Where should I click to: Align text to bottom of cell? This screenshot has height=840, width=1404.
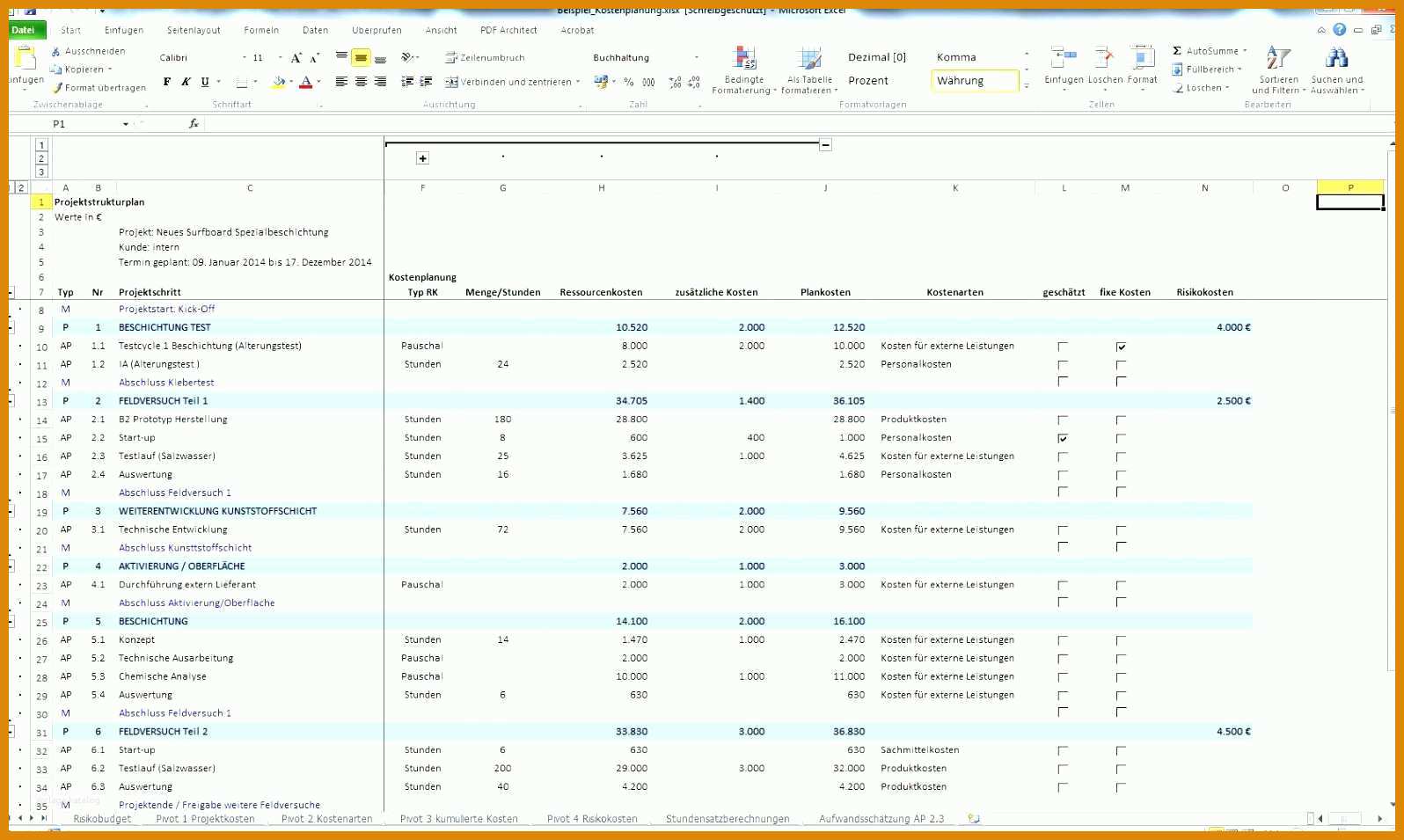[x=380, y=58]
